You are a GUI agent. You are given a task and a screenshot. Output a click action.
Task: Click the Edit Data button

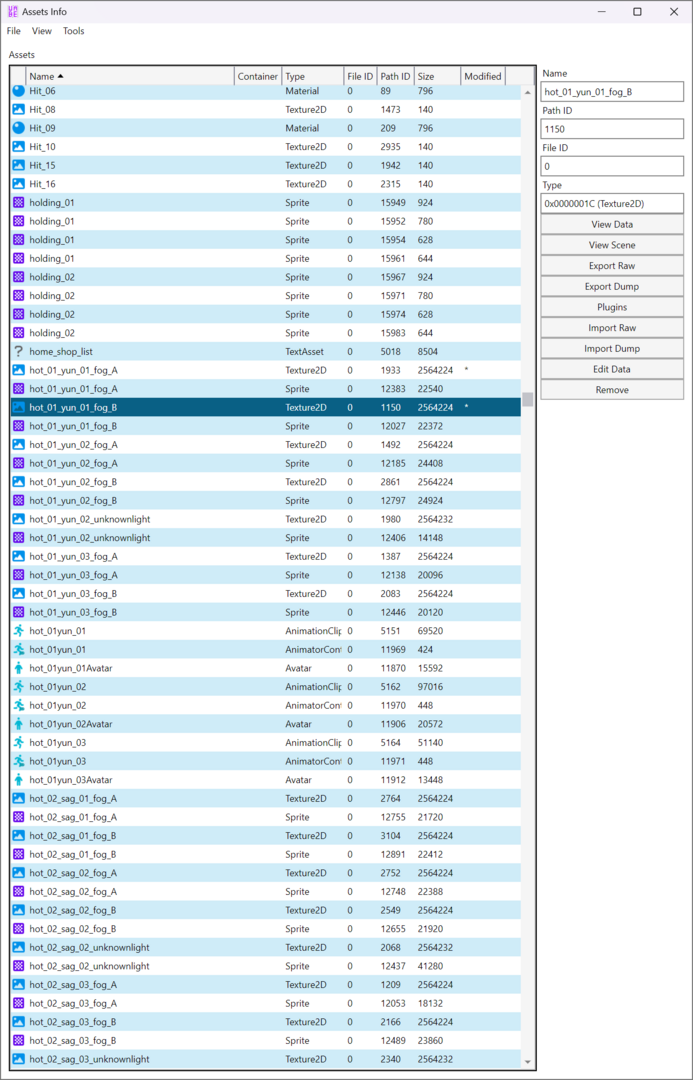point(612,369)
